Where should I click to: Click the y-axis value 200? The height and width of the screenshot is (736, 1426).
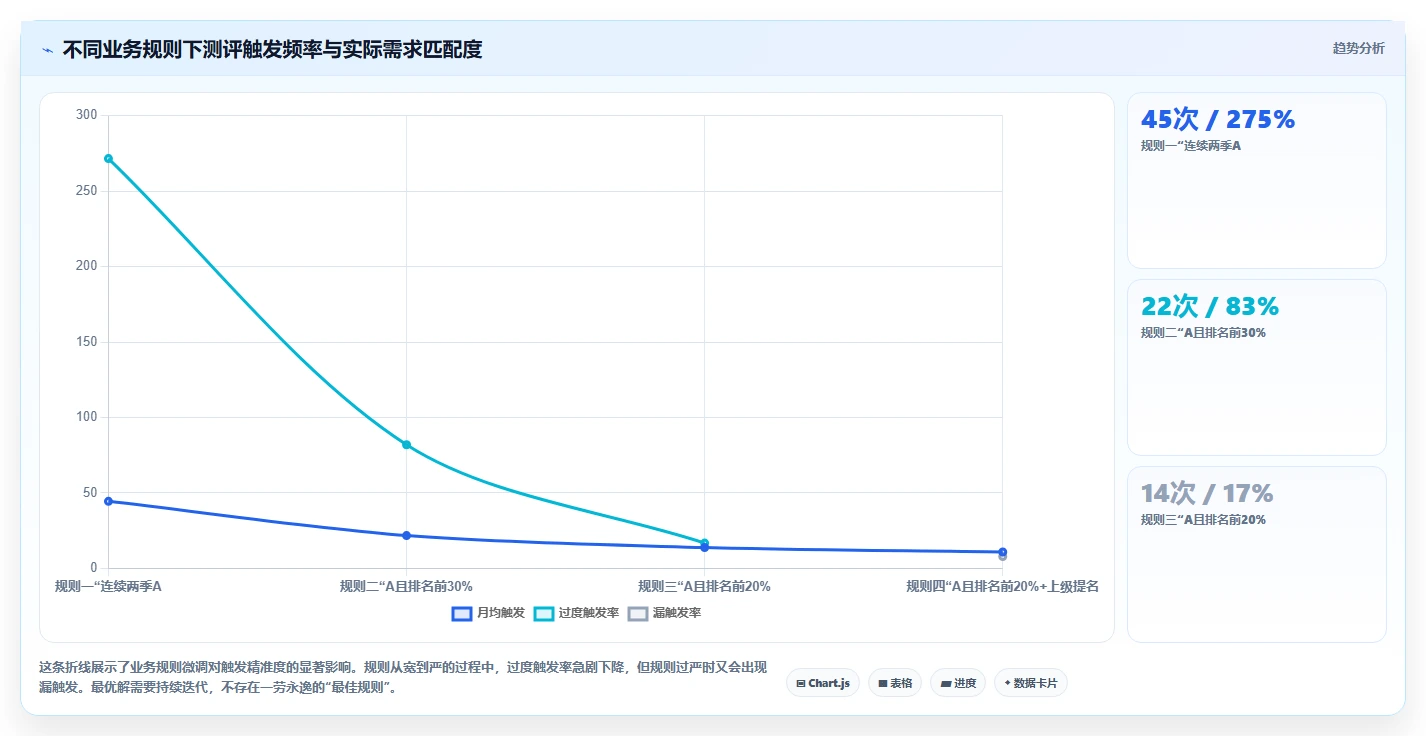(87, 266)
